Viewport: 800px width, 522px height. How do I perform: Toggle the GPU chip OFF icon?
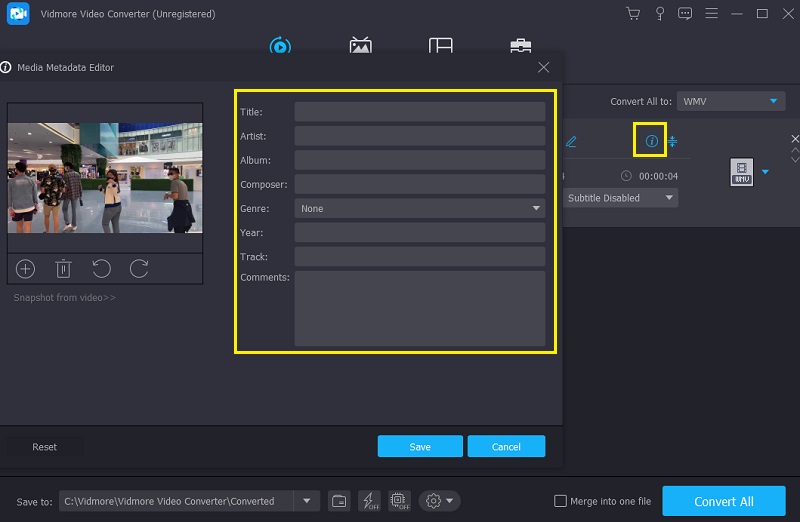coord(399,501)
